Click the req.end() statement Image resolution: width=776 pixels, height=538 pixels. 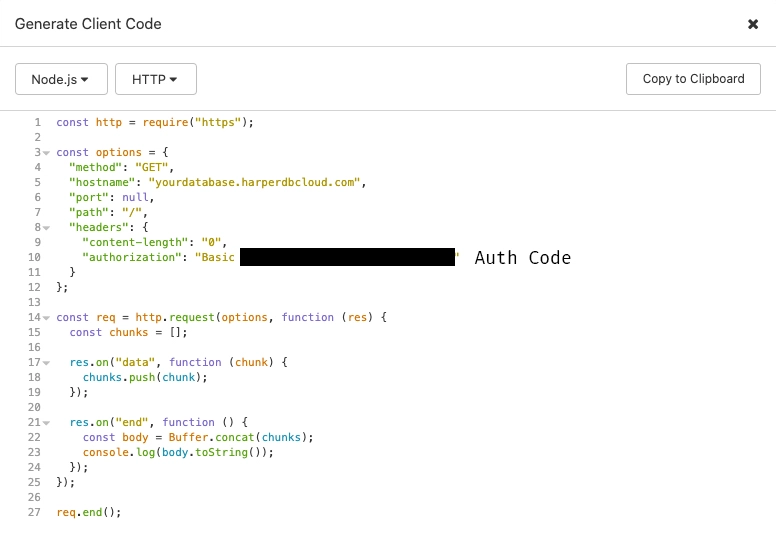89,512
